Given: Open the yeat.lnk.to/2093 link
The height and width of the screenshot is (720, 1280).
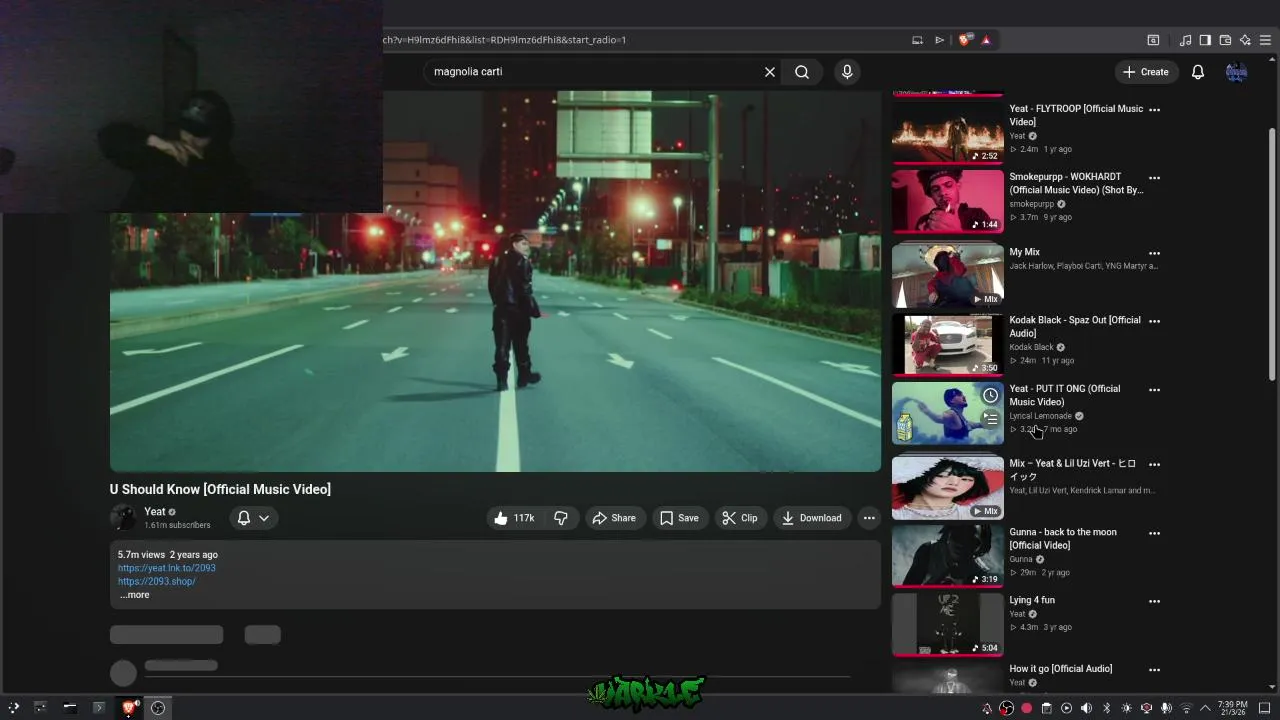Looking at the screenshot, I should pos(167,568).
